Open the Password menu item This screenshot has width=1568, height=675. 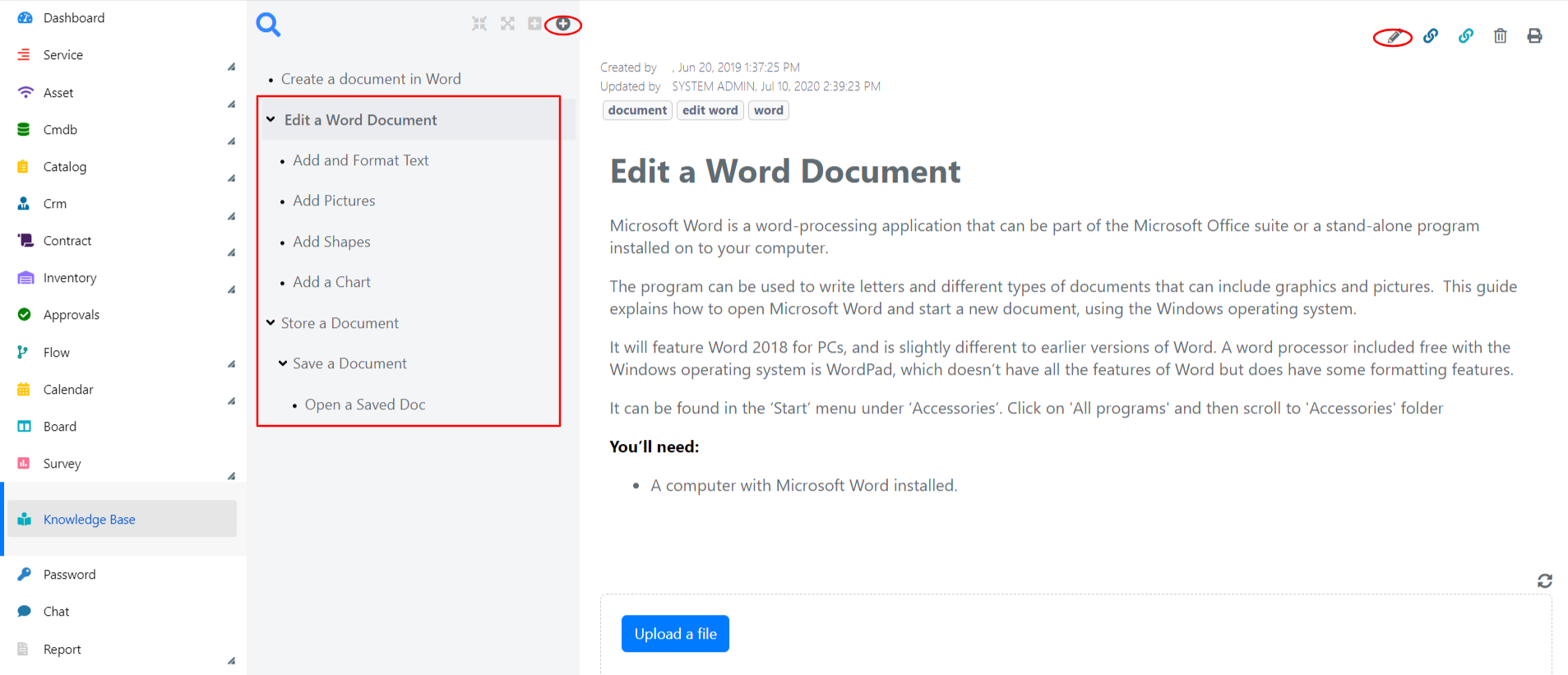(x=69, y=574)
